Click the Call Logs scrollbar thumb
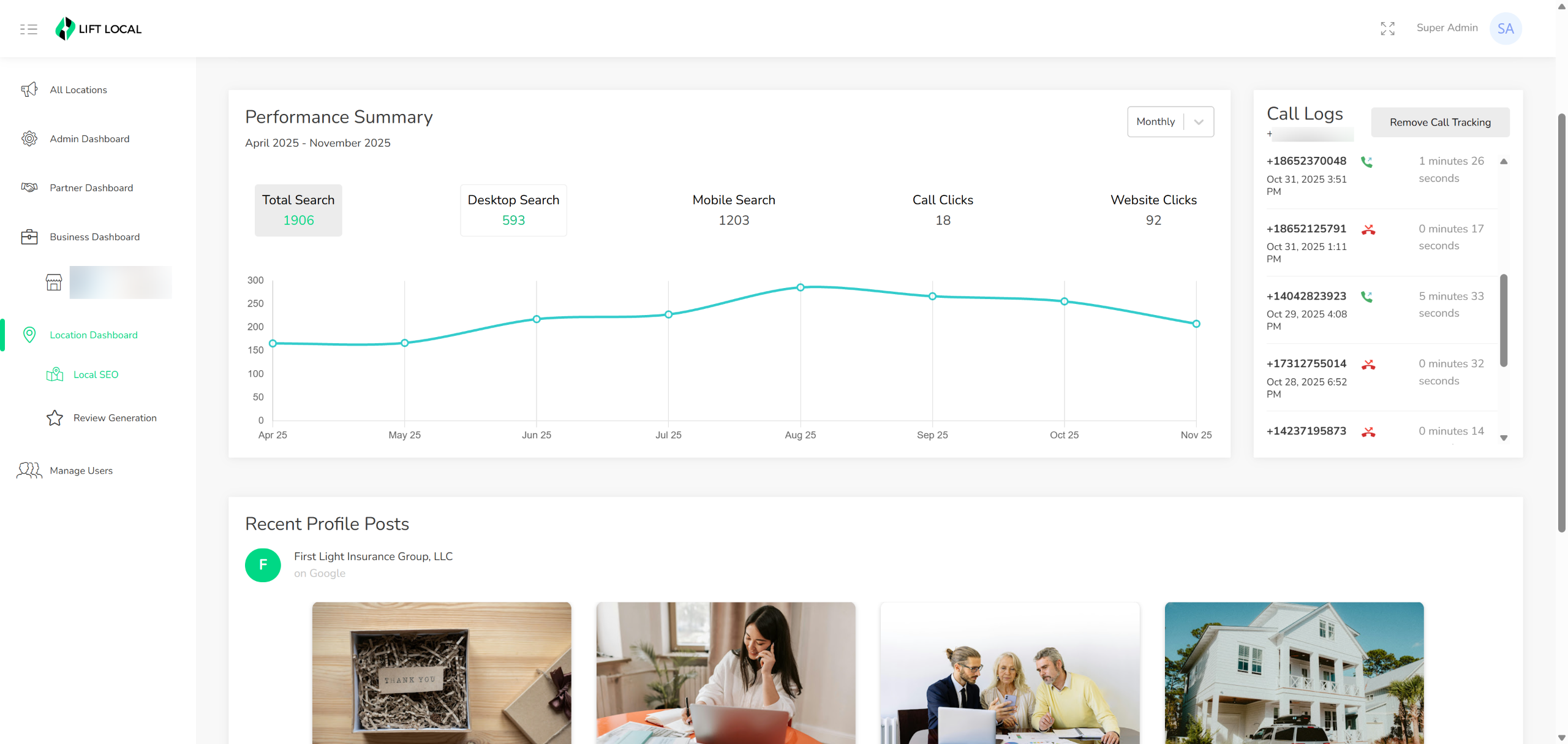The width and height of the screenshot is (1568, 744). pos(1503,320)
